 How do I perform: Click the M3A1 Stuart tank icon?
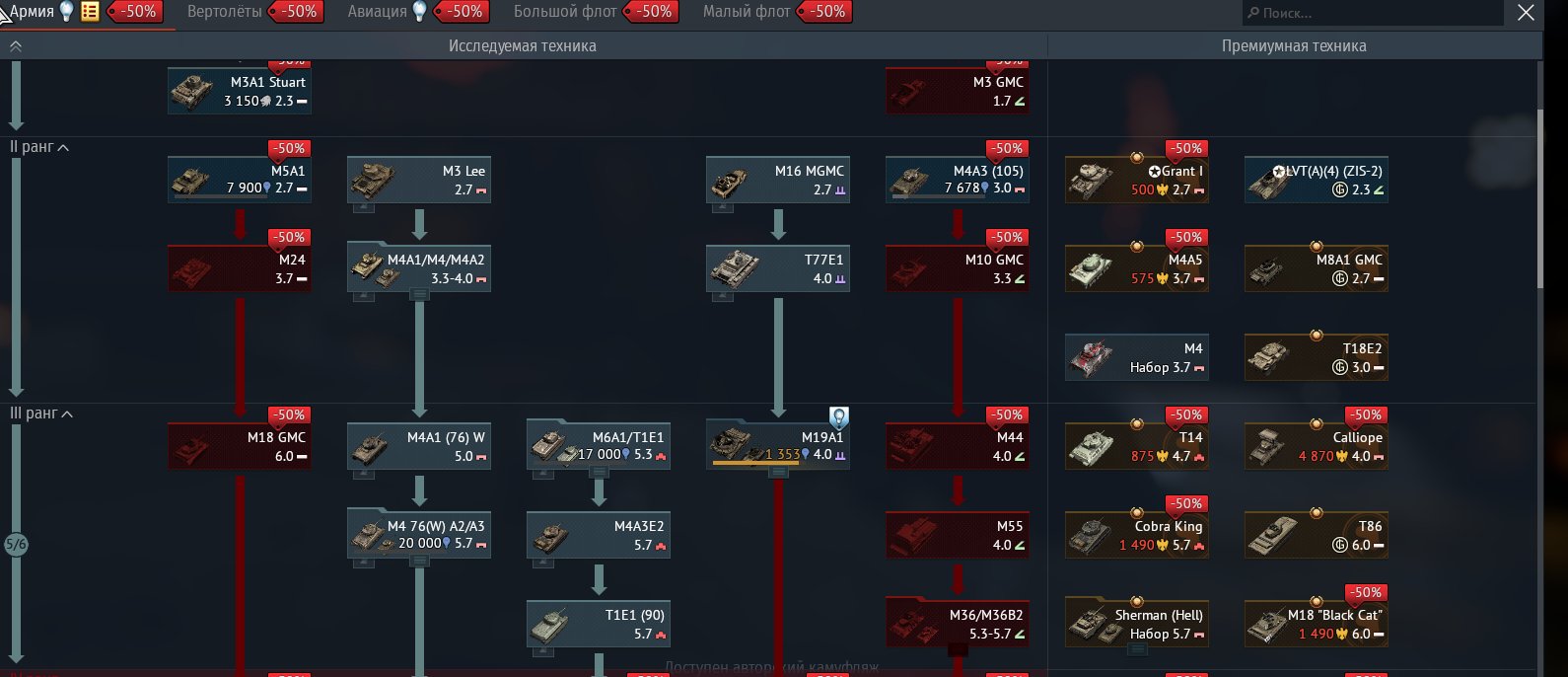point(192,91)
